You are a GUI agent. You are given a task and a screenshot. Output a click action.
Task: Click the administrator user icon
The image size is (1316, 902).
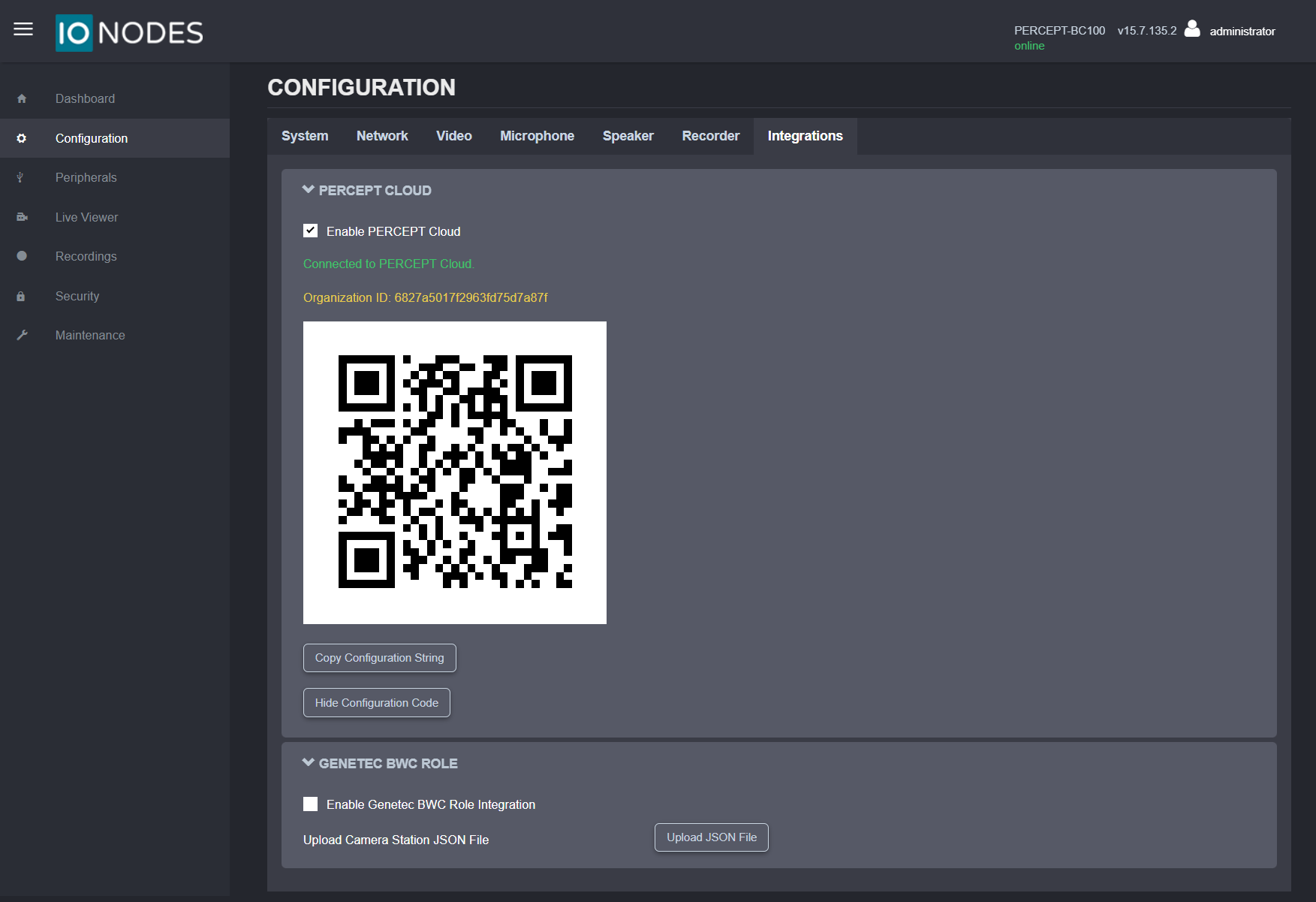(x=1192, y=29)
